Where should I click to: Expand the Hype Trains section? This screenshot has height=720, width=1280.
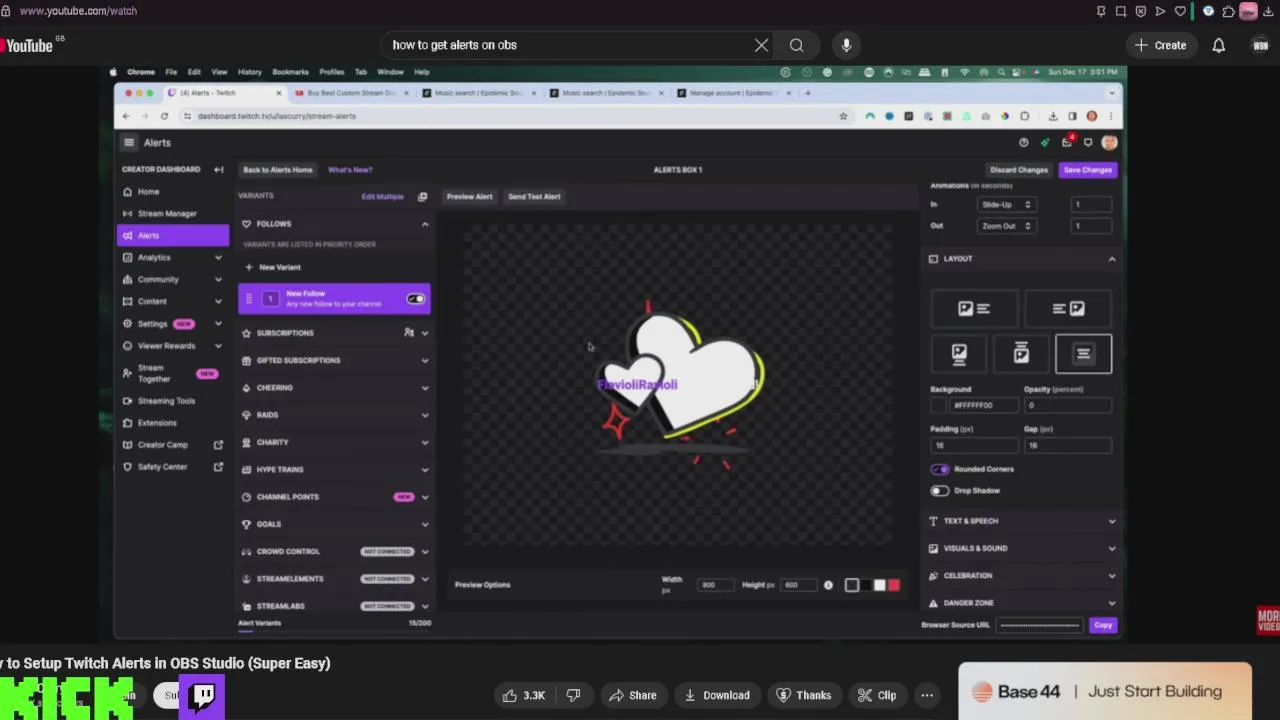pos(425,469)
